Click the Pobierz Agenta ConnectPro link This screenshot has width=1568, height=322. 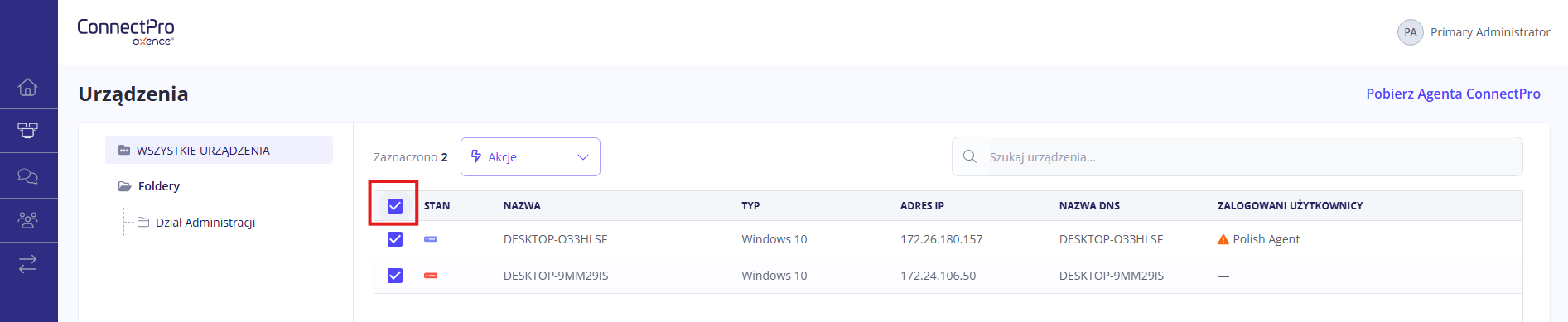click(1453, 94)
